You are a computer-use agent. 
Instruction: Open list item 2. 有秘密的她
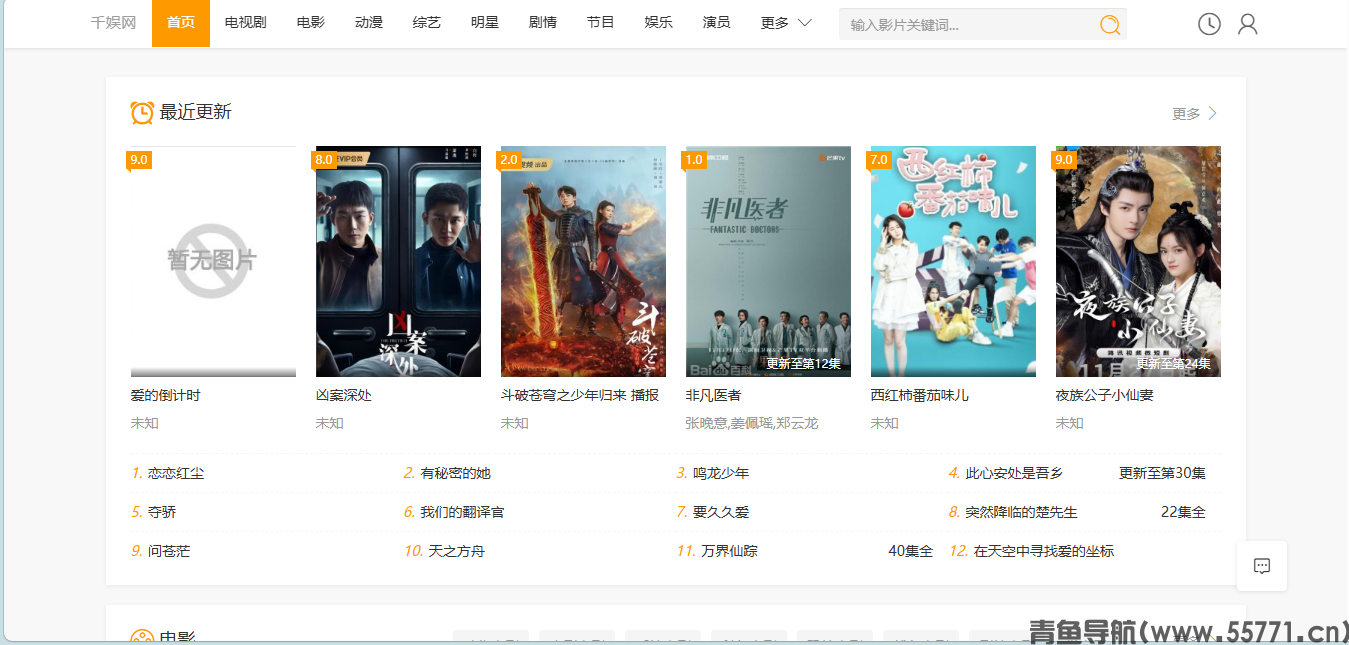pyautogui.click(x=448, y=474)
